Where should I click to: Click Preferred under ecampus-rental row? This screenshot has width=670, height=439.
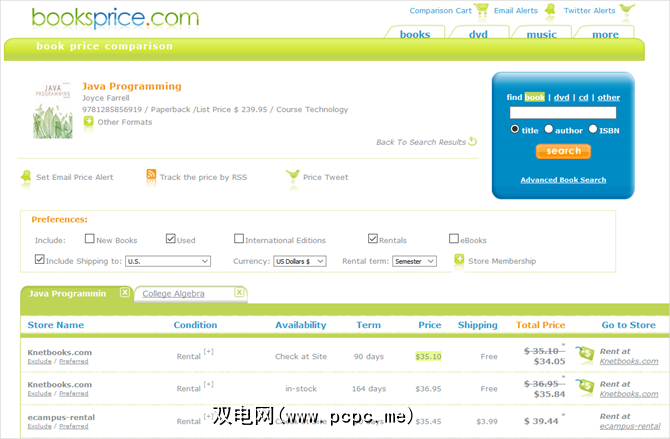(73, 426)
